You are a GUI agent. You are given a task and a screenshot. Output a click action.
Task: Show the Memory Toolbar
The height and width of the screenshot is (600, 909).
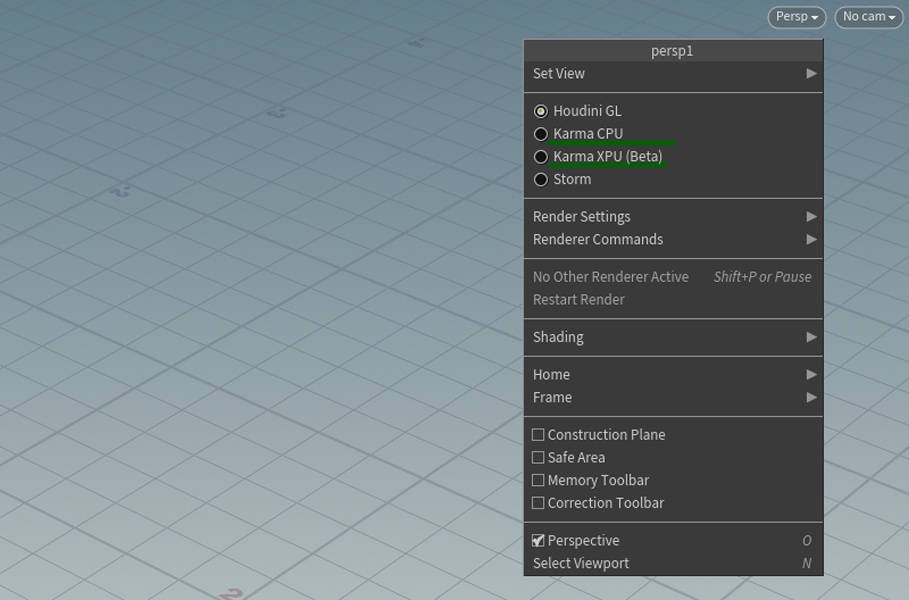538,481
